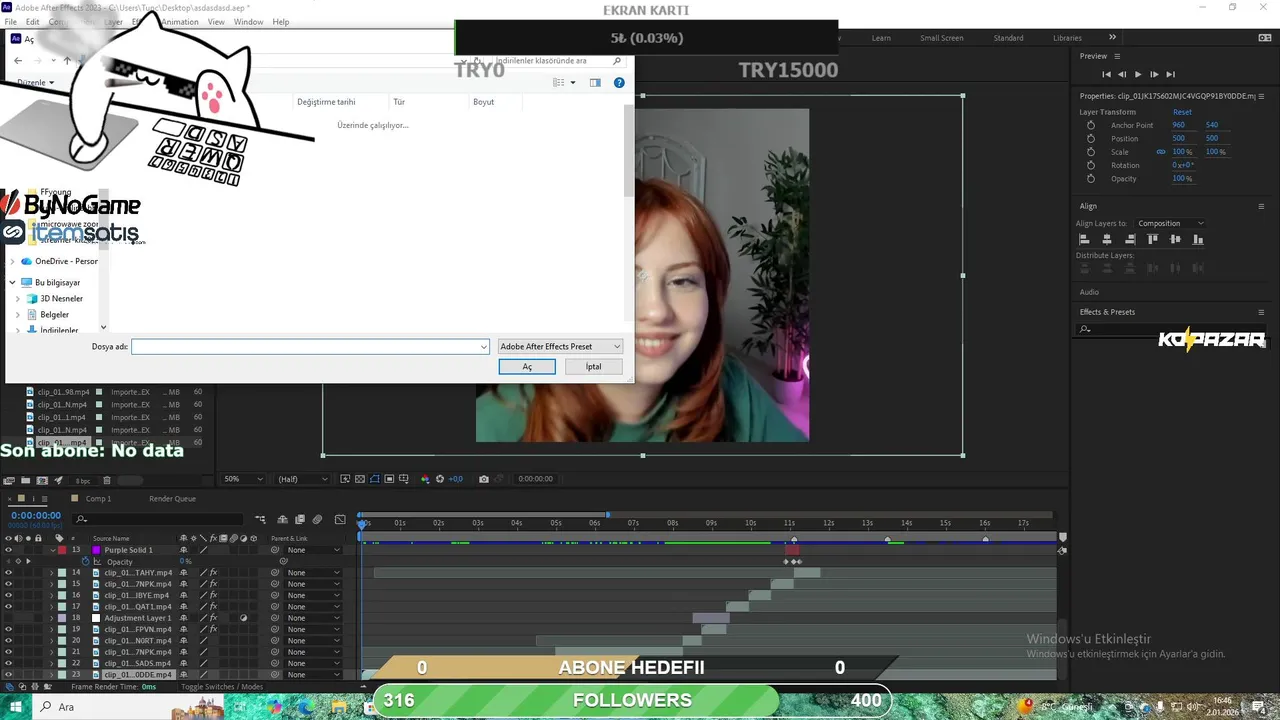Select Libraries workspace
This screenshot has height=720, width=1280.
pyautogui.click(x=1067, y=38)
